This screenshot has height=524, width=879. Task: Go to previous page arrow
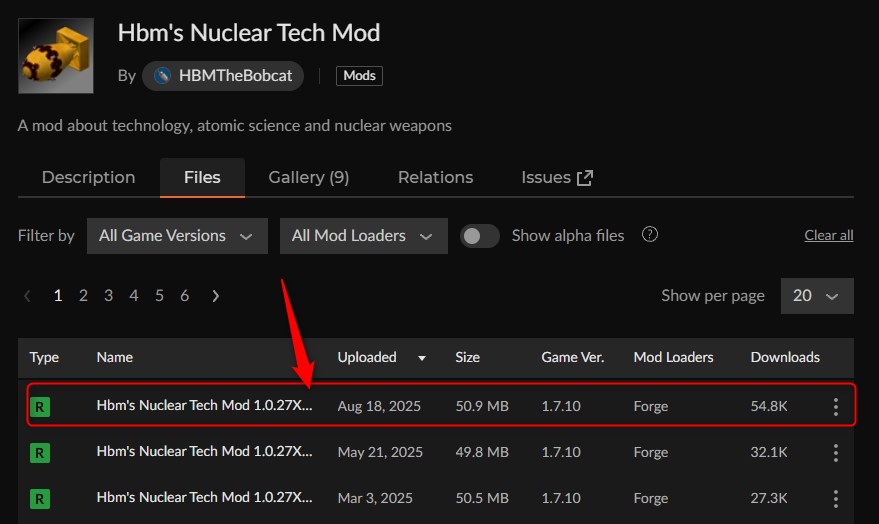point(27,296)
